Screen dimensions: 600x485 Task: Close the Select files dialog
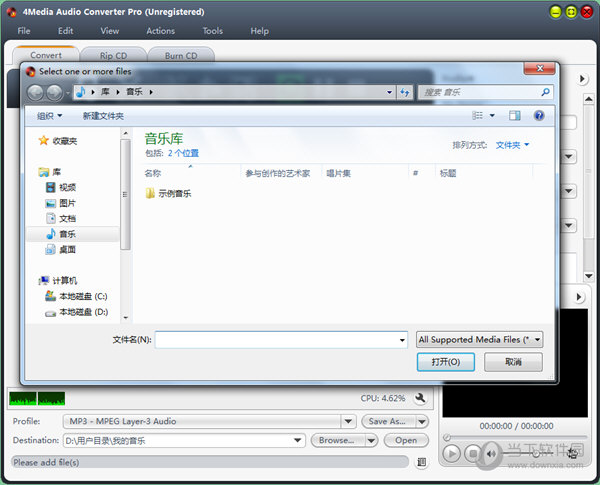pos(540,69)
